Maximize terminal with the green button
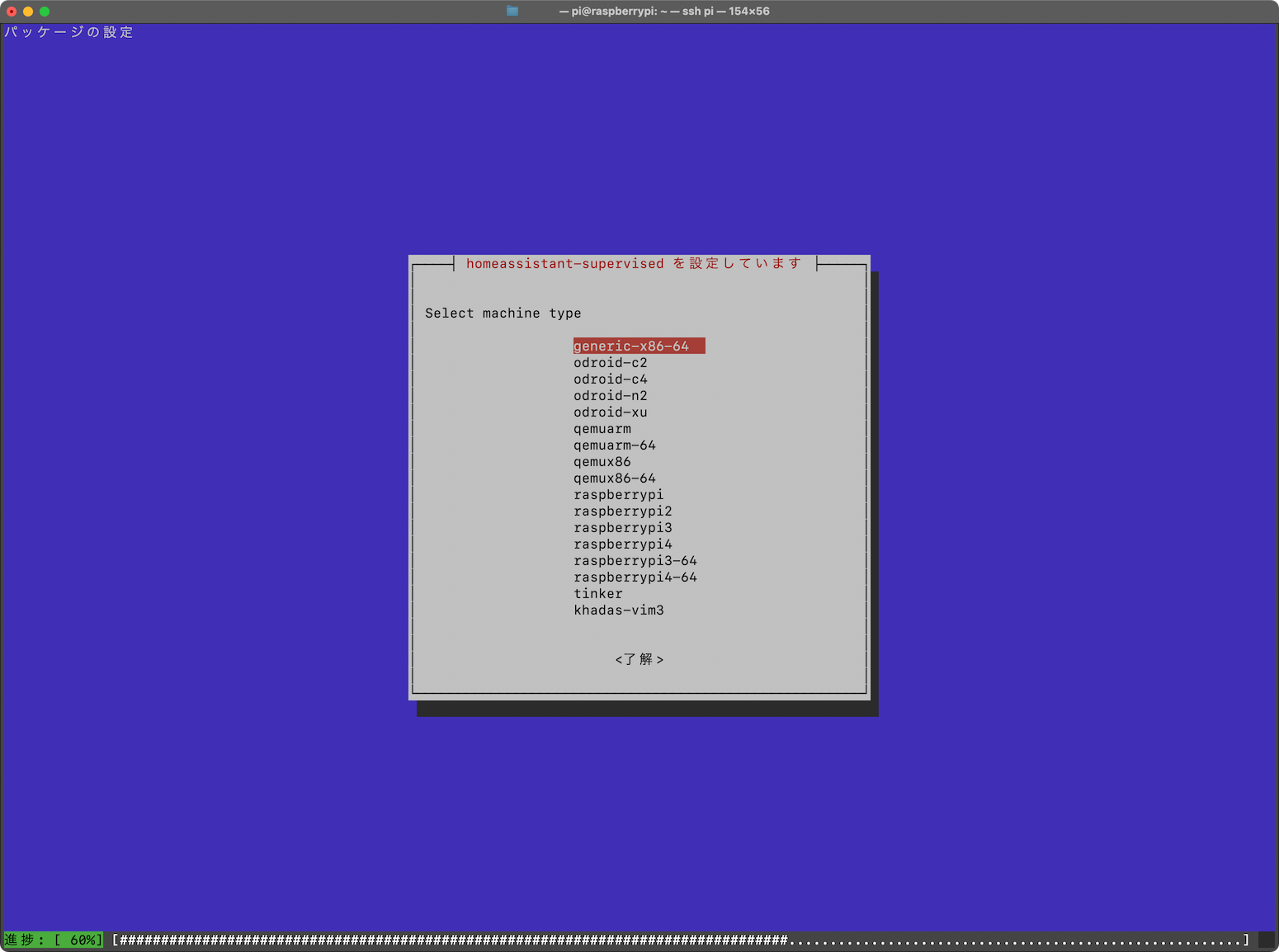 [x=45, y=11]
